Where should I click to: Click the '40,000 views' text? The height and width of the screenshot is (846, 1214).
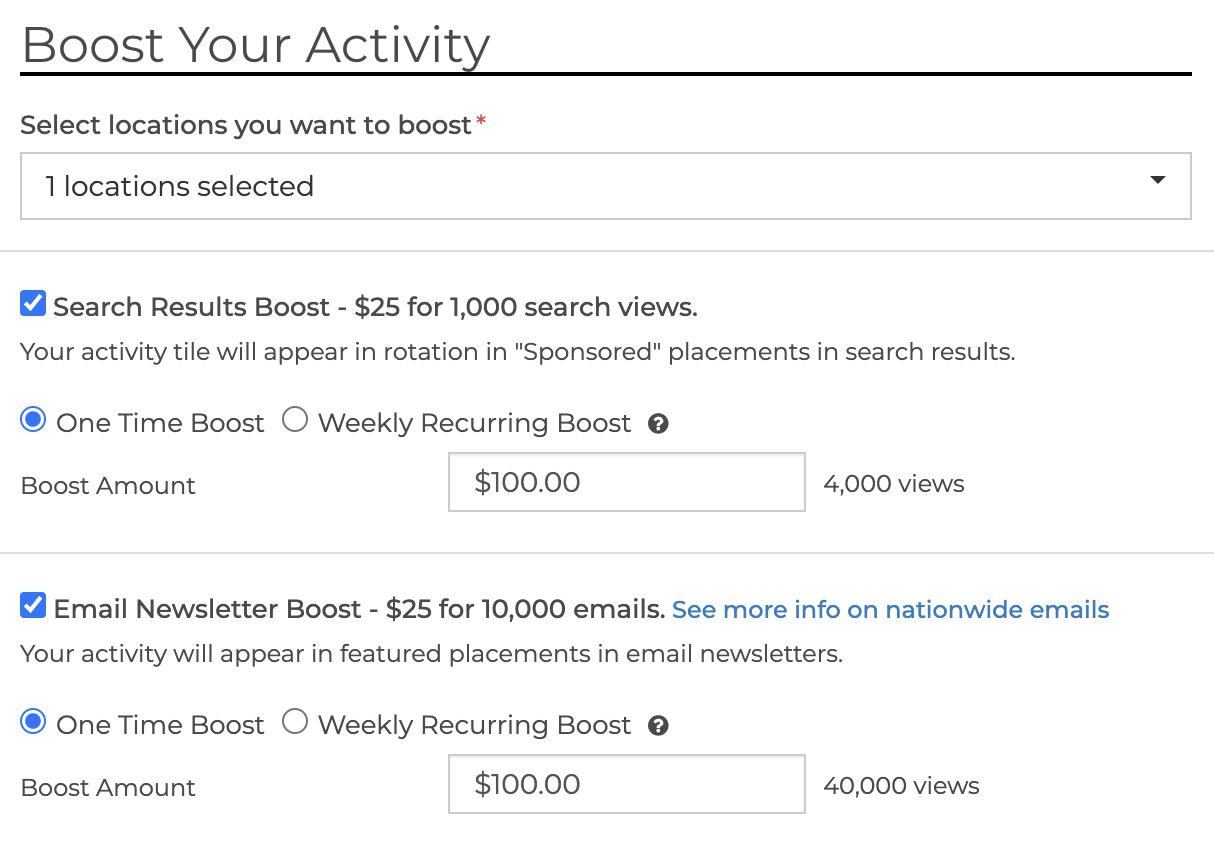click(901, 786)
